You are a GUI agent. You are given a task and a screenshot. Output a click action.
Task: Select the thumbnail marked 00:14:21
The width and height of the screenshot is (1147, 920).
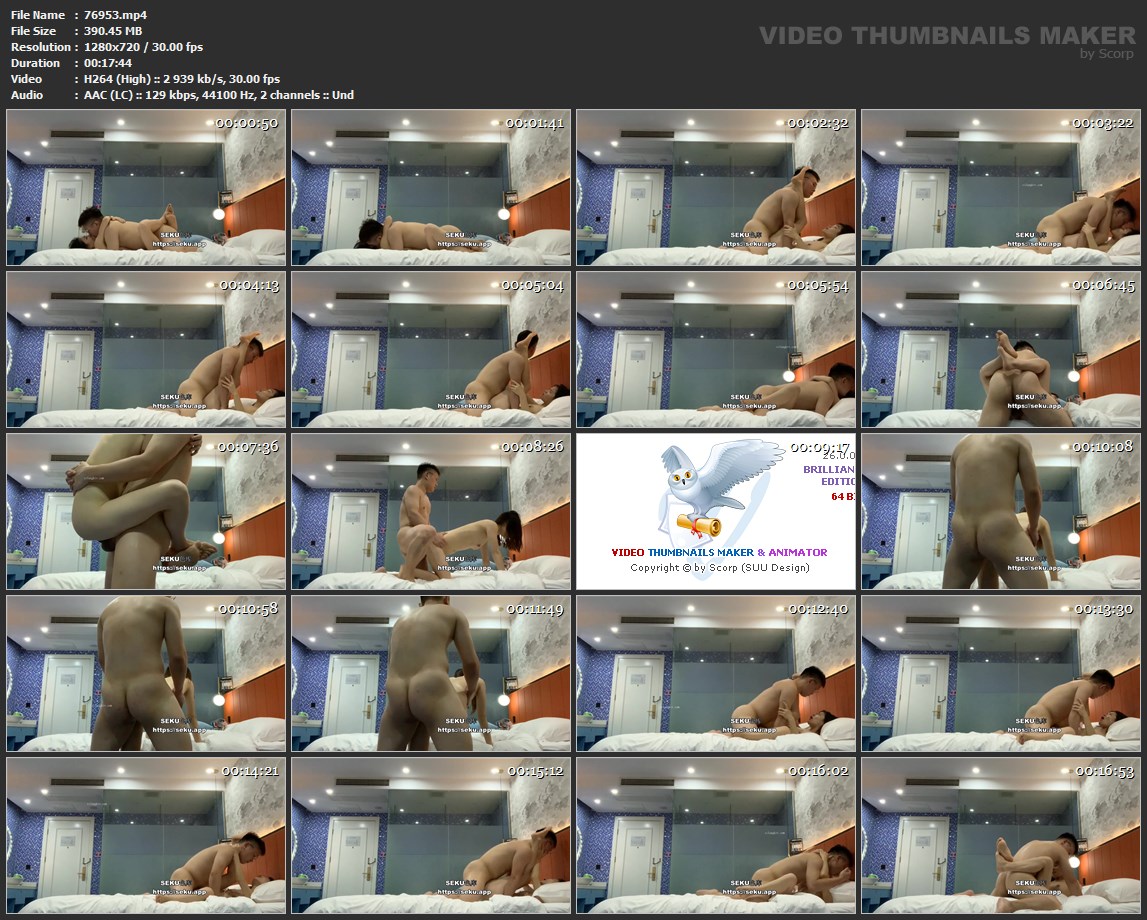point(146,835)
